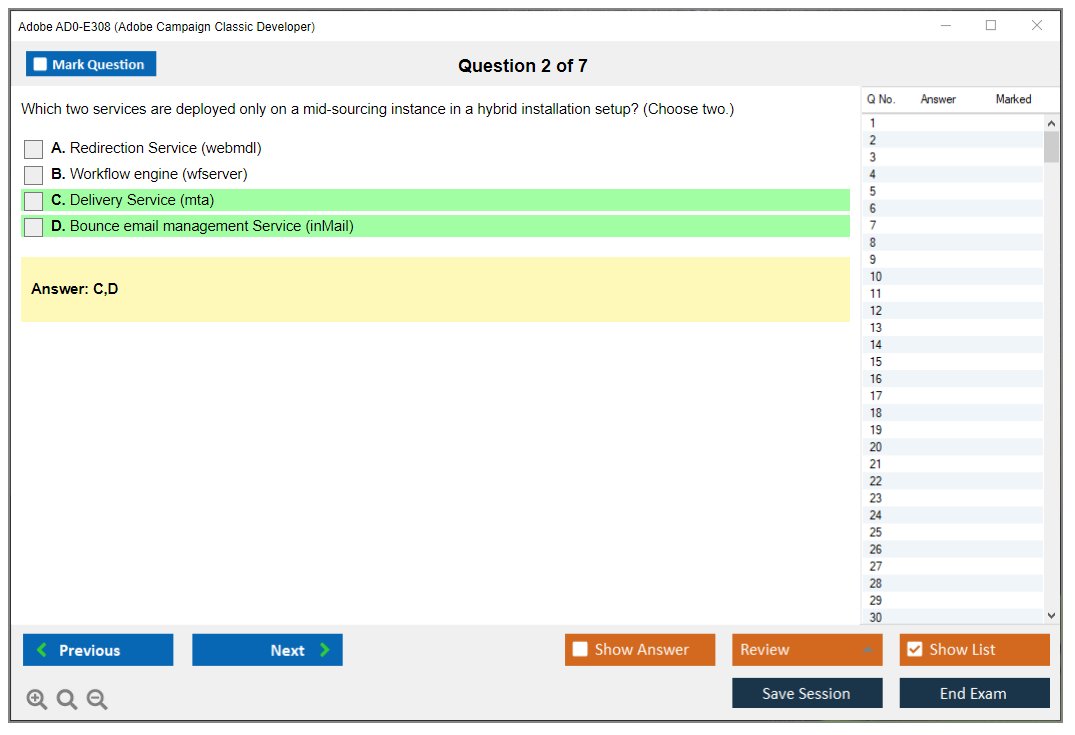
Task: Click the zoom out magnifier icon
Action: 97,700
